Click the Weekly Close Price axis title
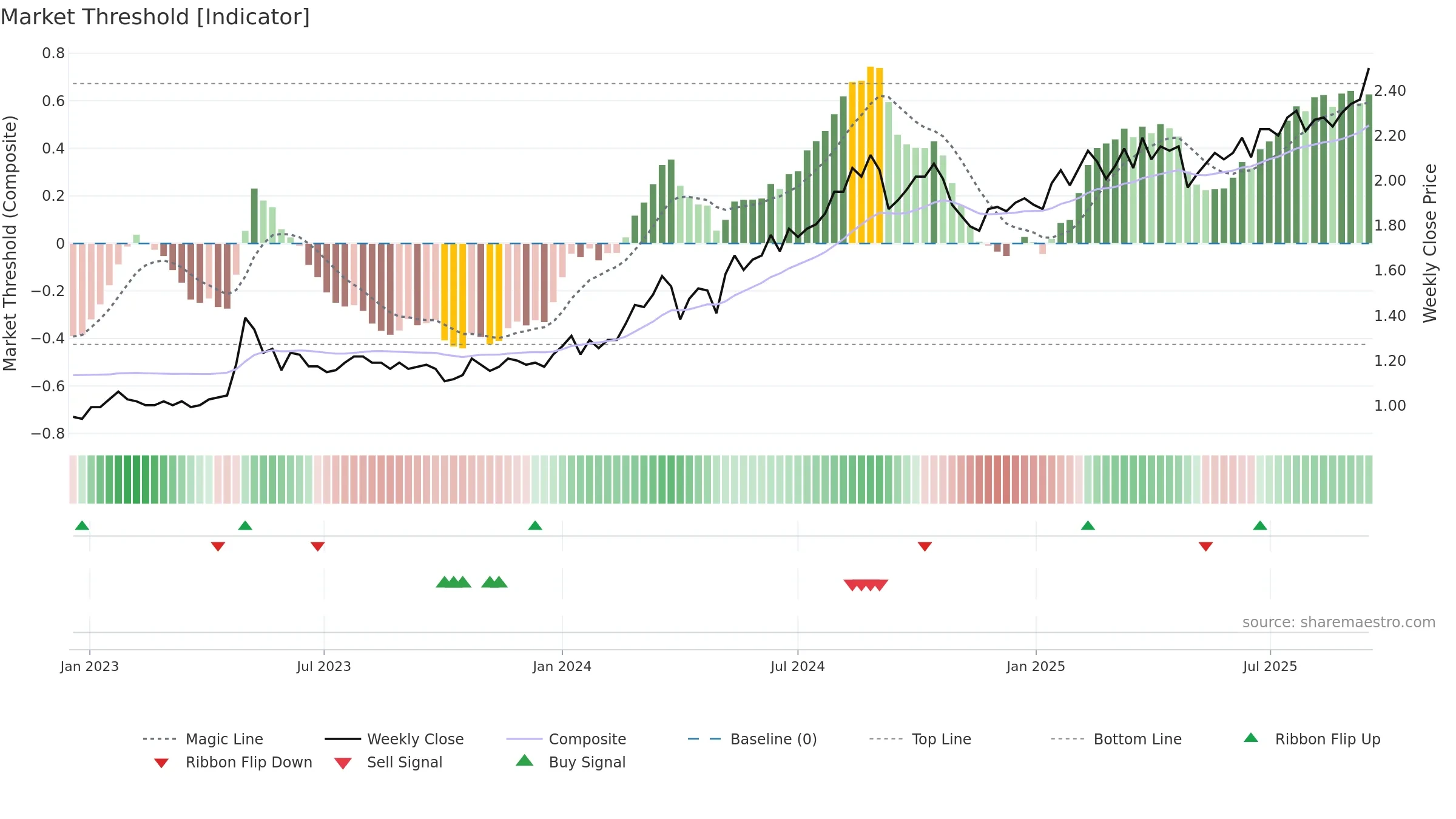Image resolution: width=1456 pixels, height=819 pixels. pyautogui.click(x=1430, y=243)
